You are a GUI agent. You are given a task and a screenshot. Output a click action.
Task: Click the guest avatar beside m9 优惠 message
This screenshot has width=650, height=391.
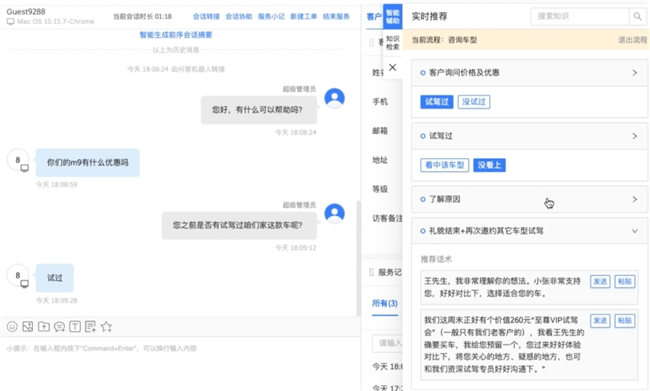tap(18, 160)
